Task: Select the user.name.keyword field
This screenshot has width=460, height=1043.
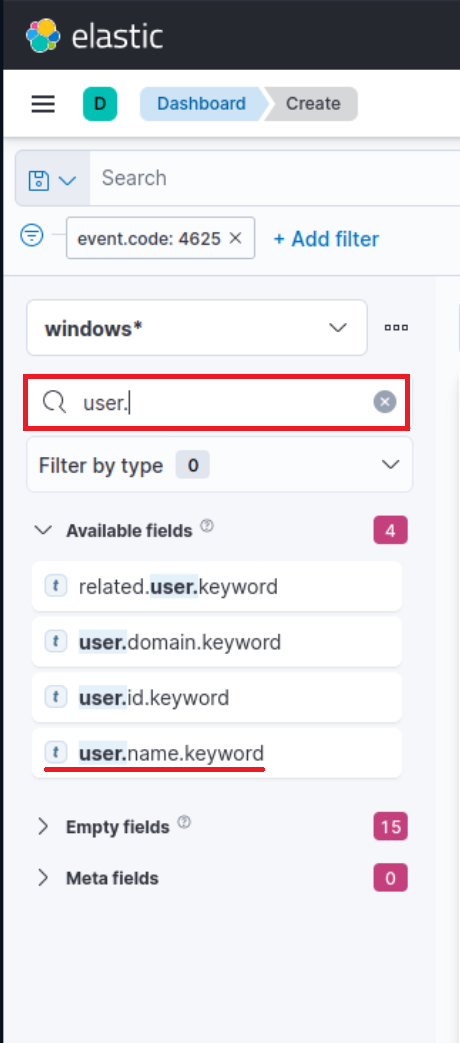Action: pyautogui.click(x=217, y=753)
